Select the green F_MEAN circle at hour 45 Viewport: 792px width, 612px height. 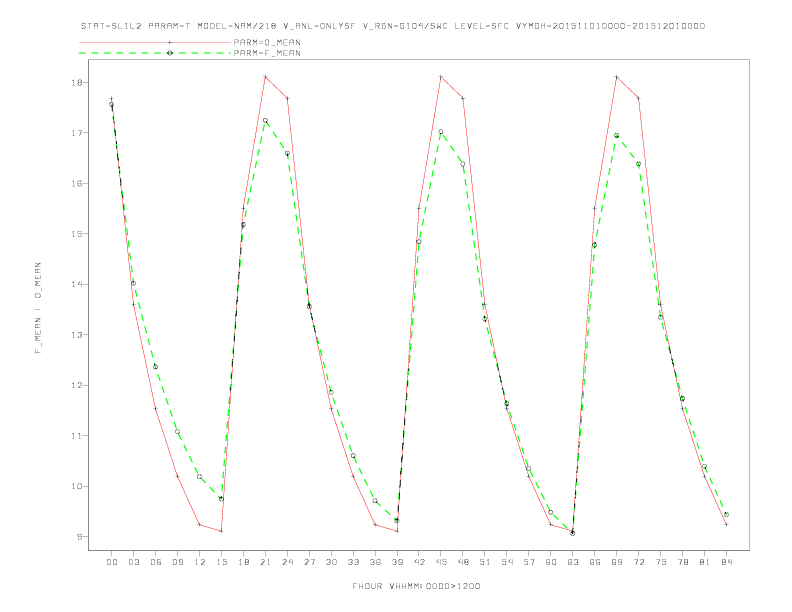[x=441, y=132]
